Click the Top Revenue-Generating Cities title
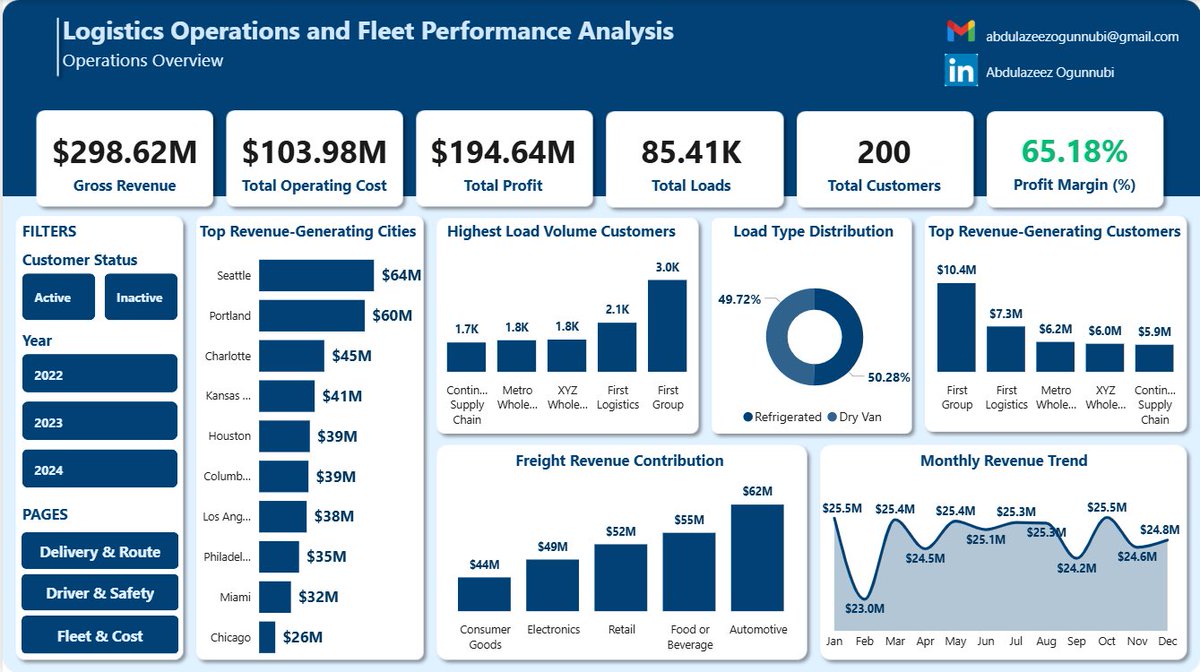The width and height of the screenshot is (1200, 672). (308, 231)
